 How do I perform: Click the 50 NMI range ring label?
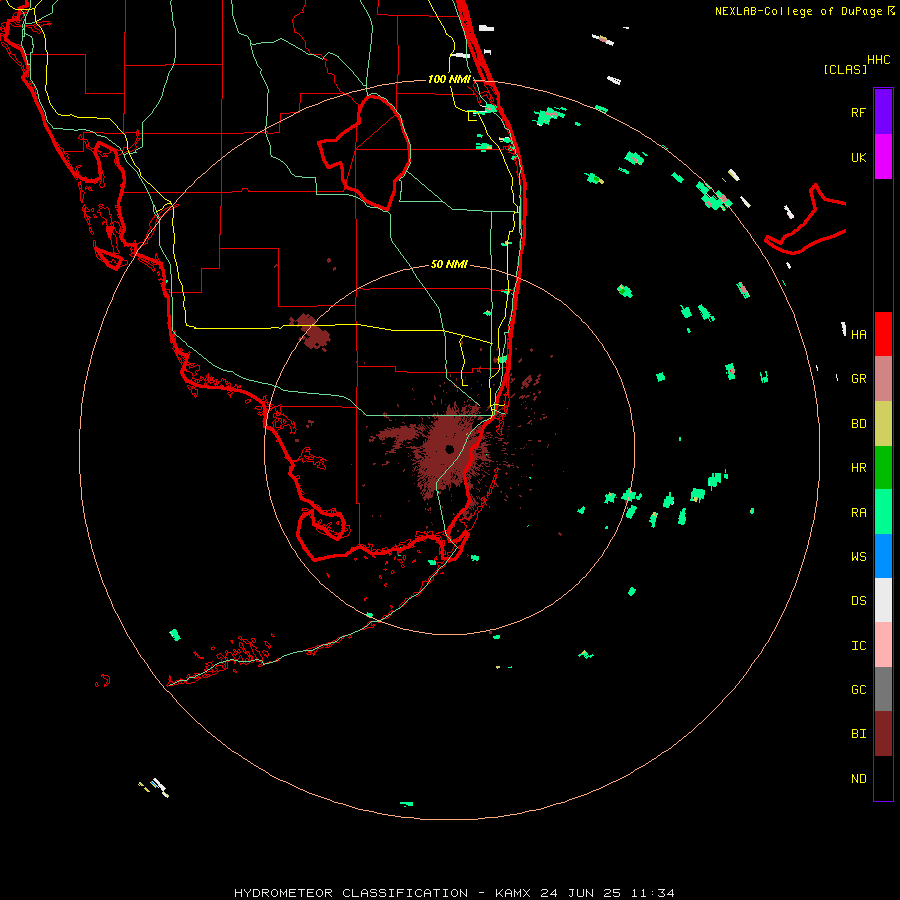(449, 264)
